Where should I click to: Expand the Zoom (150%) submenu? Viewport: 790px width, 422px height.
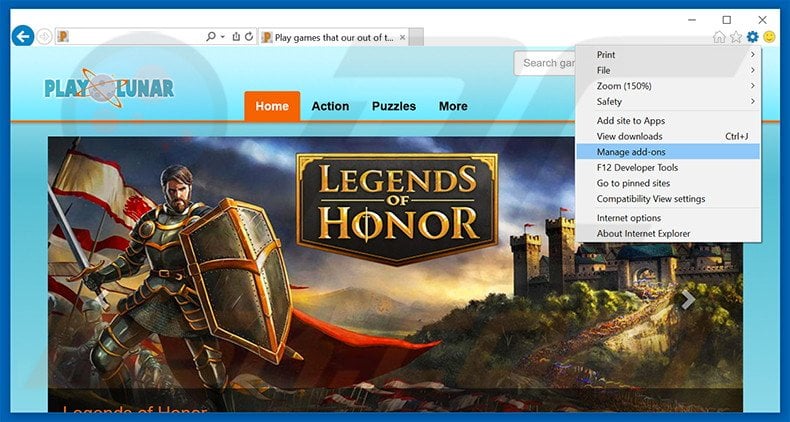click(x=668, y=86)
